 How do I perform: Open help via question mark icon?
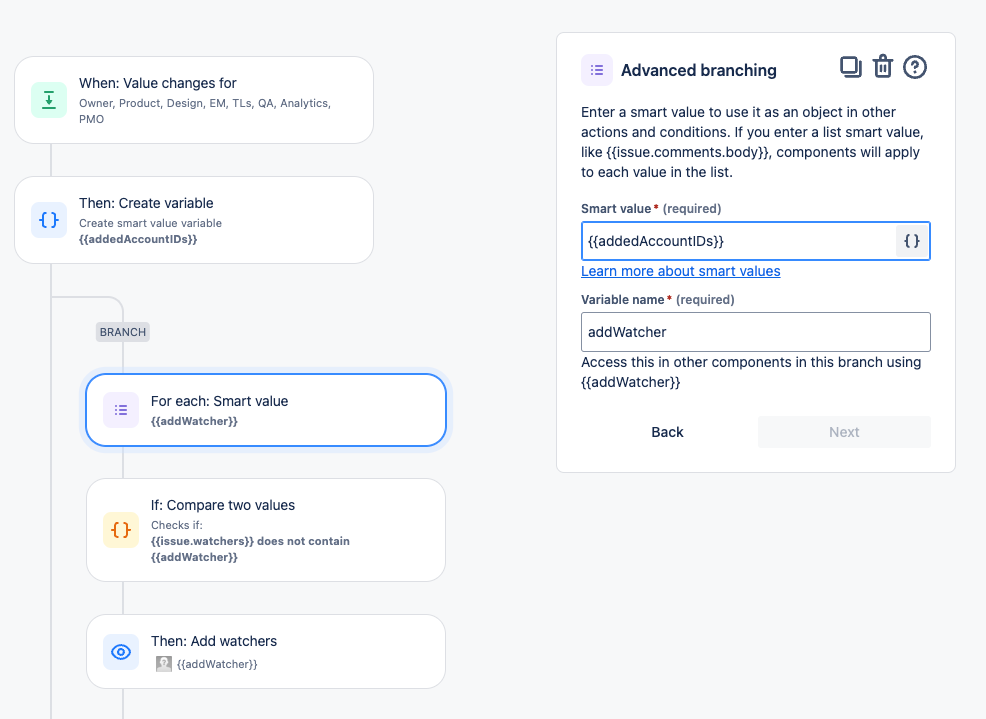915,67
